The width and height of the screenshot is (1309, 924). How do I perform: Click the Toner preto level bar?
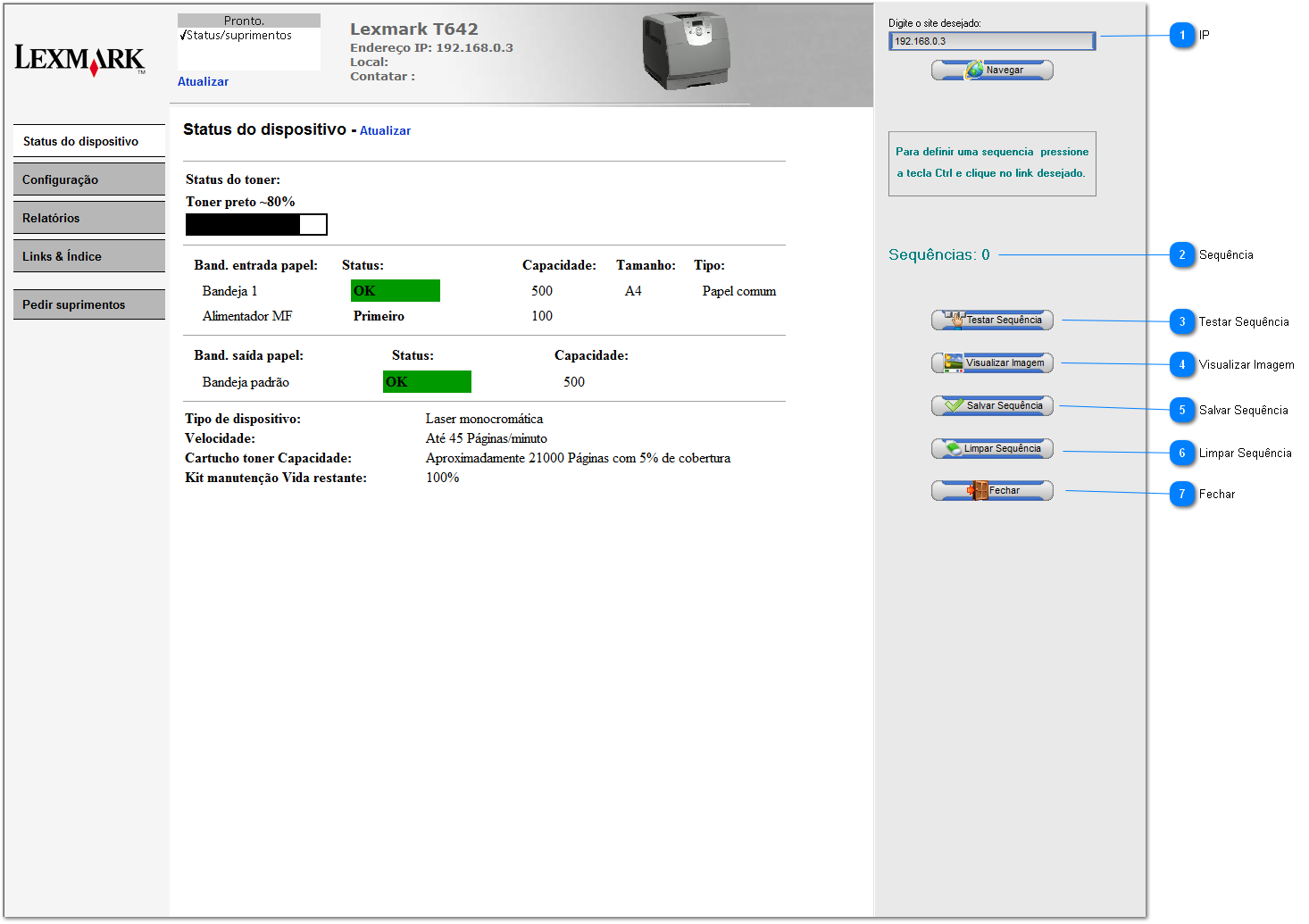pyautogui.click(x=256, y=224)
